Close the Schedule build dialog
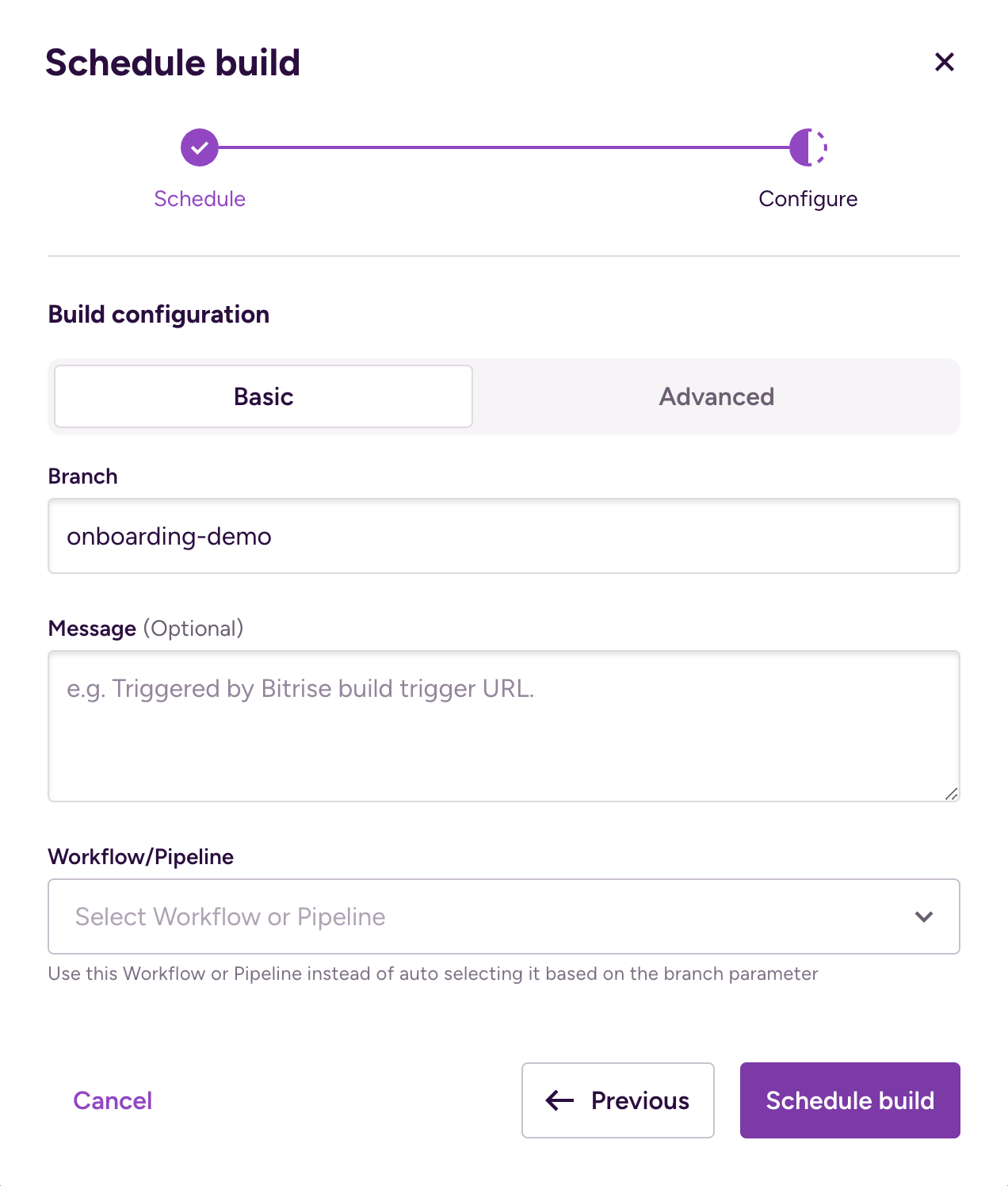The image size is (1008, 1186). tap(944, 62)
